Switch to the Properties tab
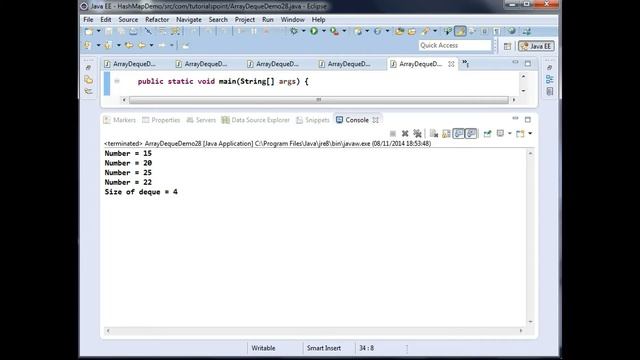Screen dimensions: 640x360 [161, 120]
